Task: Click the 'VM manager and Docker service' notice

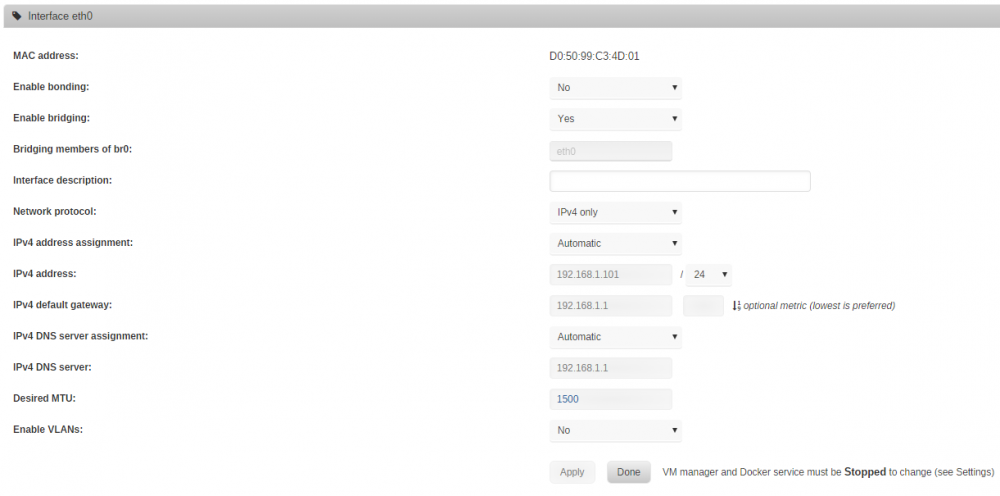Action: pyautogui.click(x=828, y=472)
